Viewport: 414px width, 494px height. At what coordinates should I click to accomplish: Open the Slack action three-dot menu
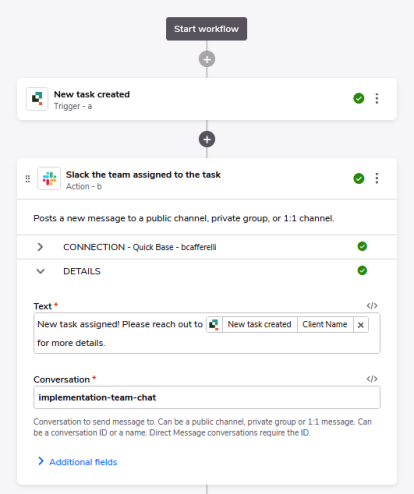[x=377, y=178]
